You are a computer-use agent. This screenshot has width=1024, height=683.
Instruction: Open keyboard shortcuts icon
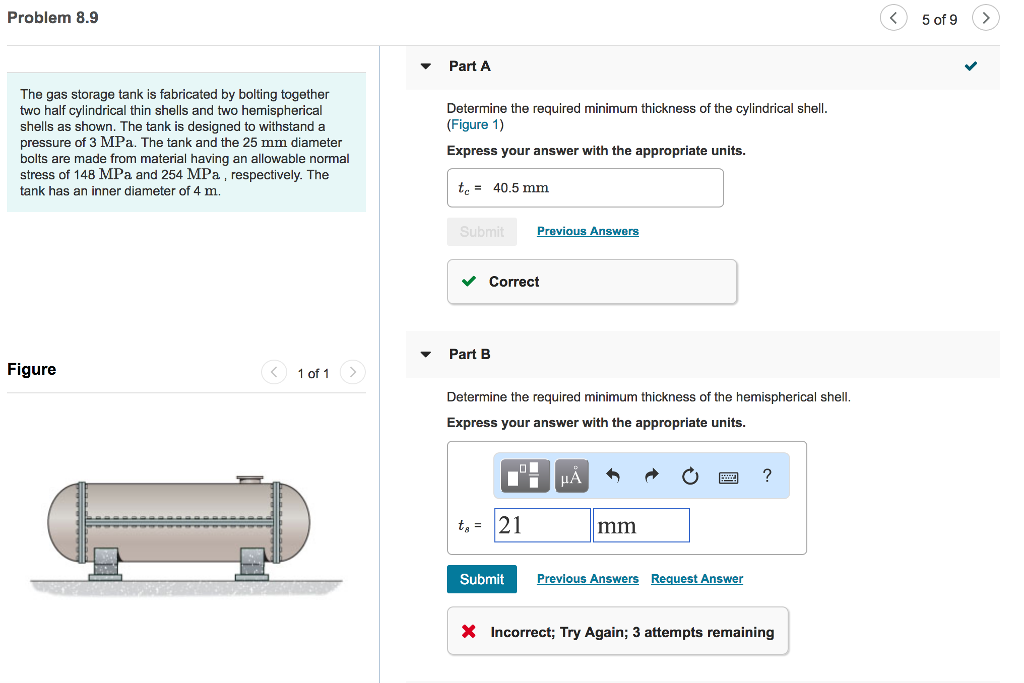pyautogui.click(x=729, y=477)
